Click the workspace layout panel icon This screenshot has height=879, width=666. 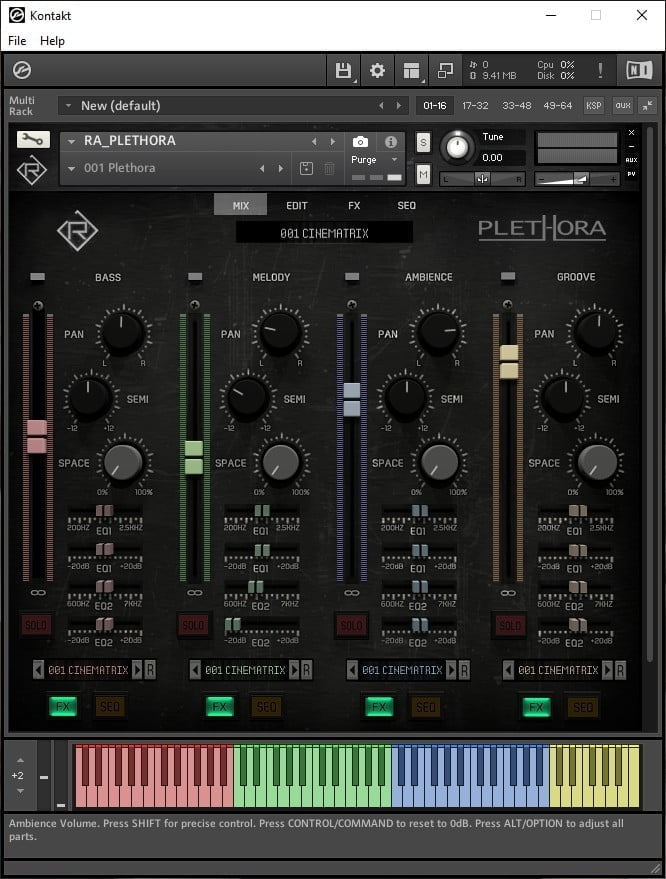[411, 70]
